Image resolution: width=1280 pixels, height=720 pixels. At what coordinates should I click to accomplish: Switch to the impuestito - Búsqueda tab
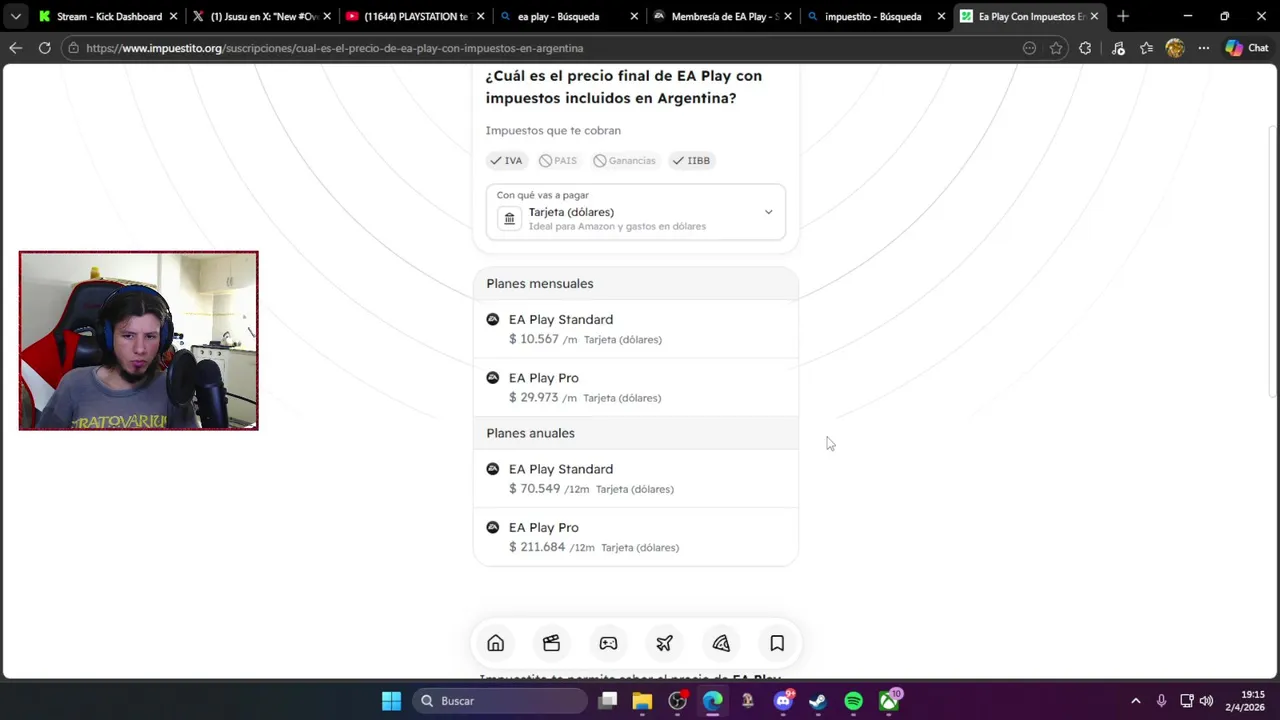tap(874, 16)
